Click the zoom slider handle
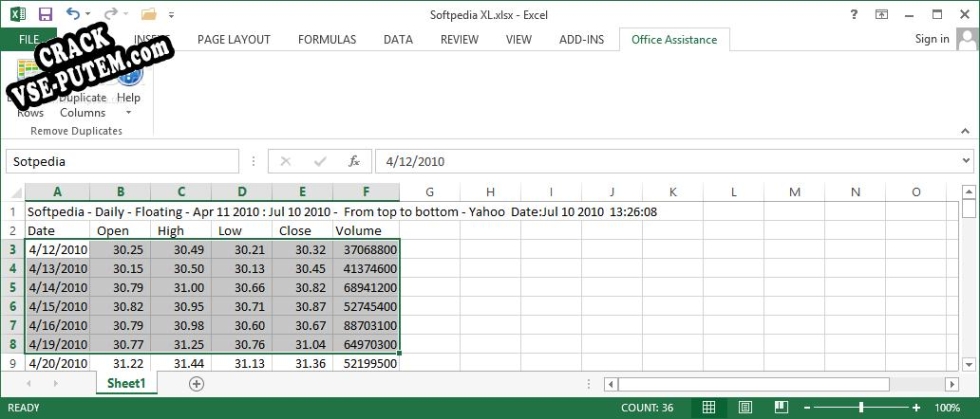The height and width of the screenshot is (419, 980). (x=861, y=408)
